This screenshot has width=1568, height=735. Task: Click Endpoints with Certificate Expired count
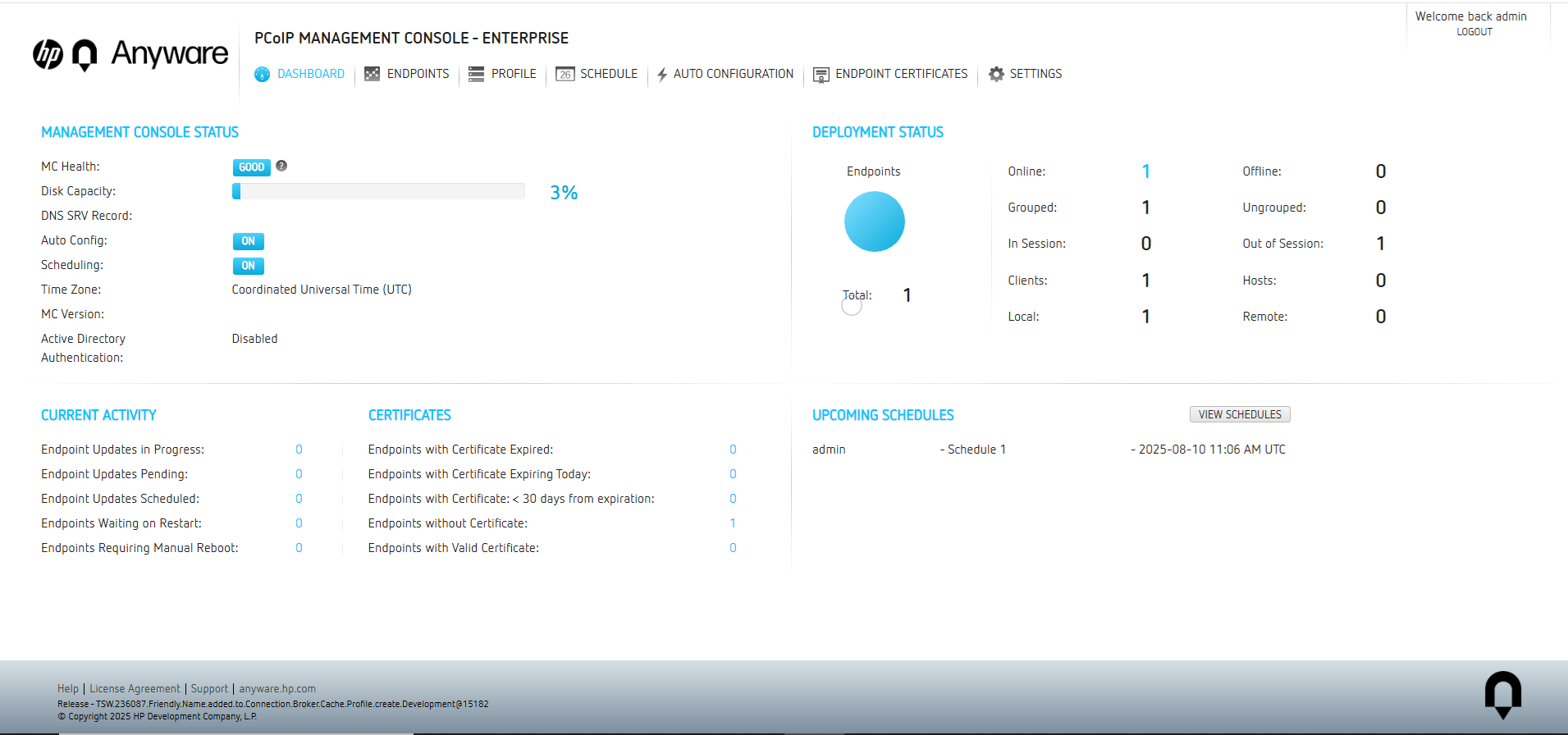point(733,450)
